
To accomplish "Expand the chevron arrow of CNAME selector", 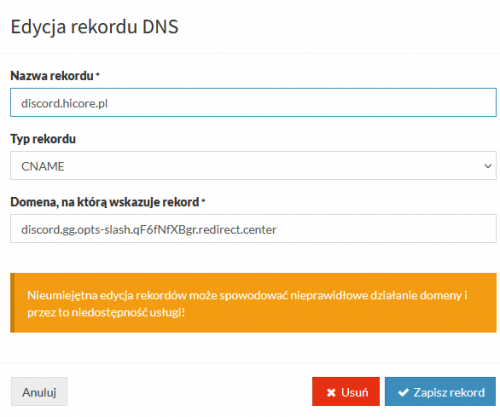I will pos(488,166).
